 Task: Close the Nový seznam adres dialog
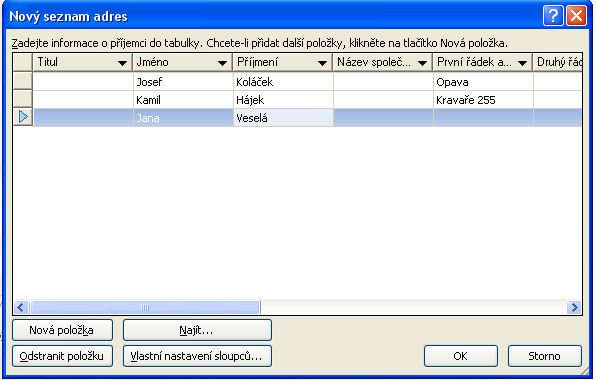coord(576,16)
